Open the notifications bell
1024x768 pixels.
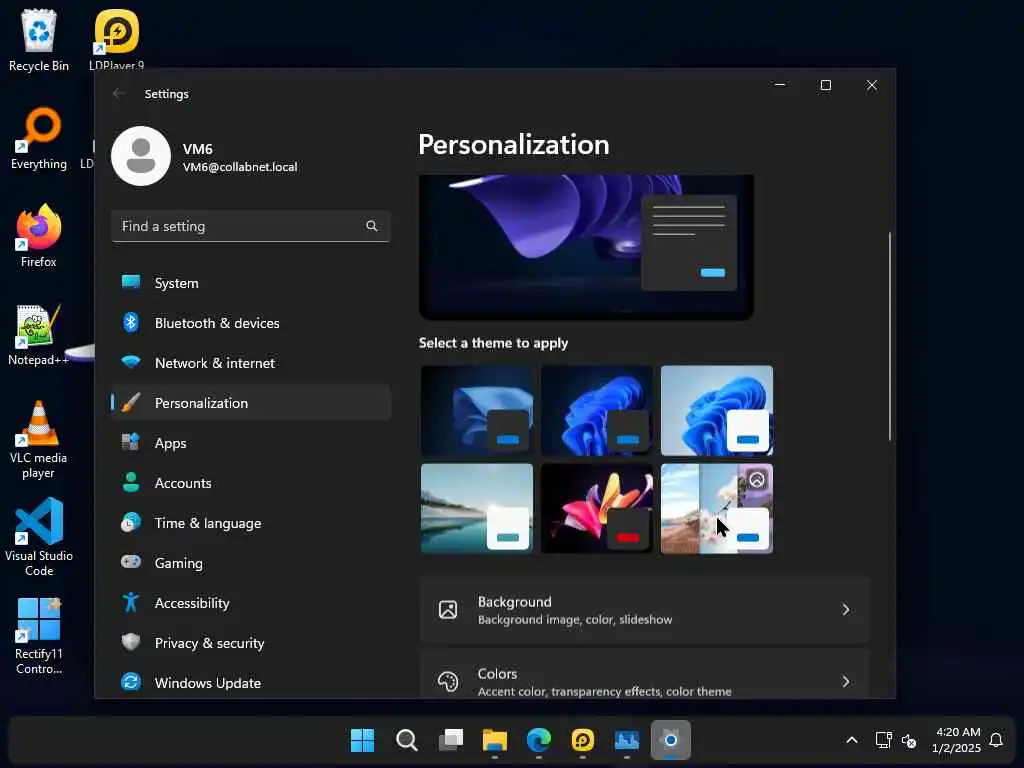996,740
